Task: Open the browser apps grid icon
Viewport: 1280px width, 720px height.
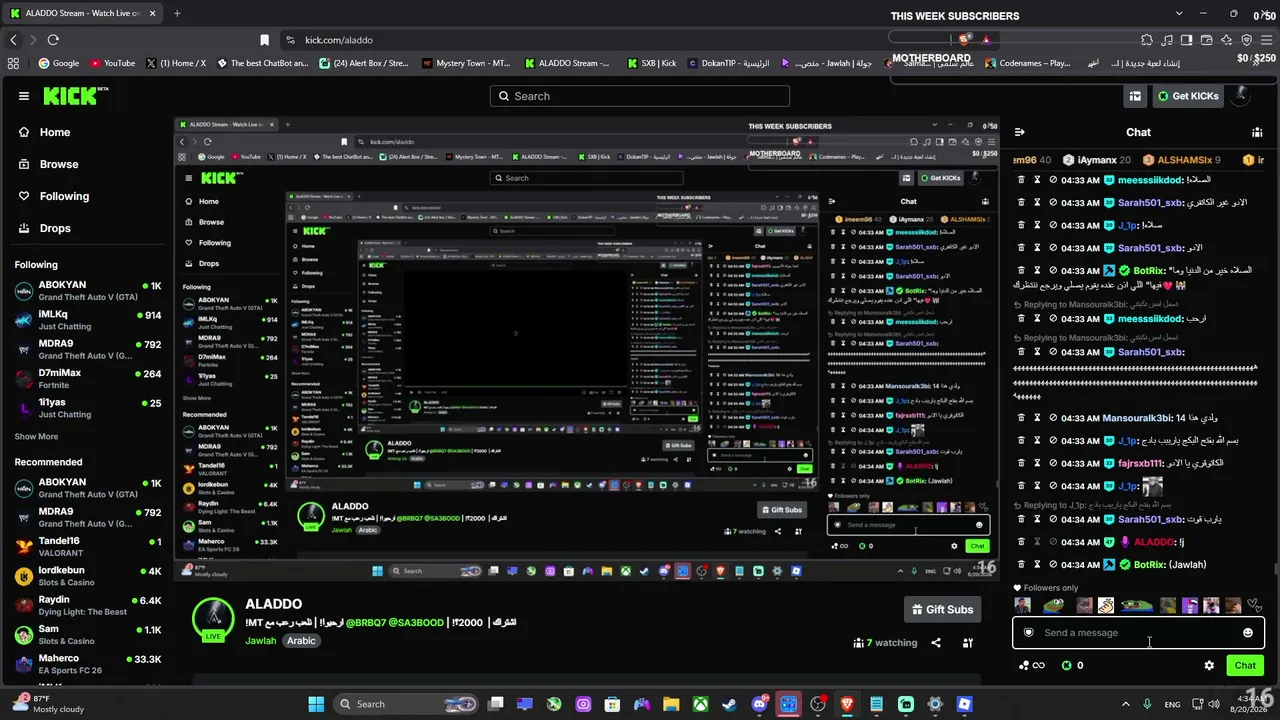Action: (13, 63)
